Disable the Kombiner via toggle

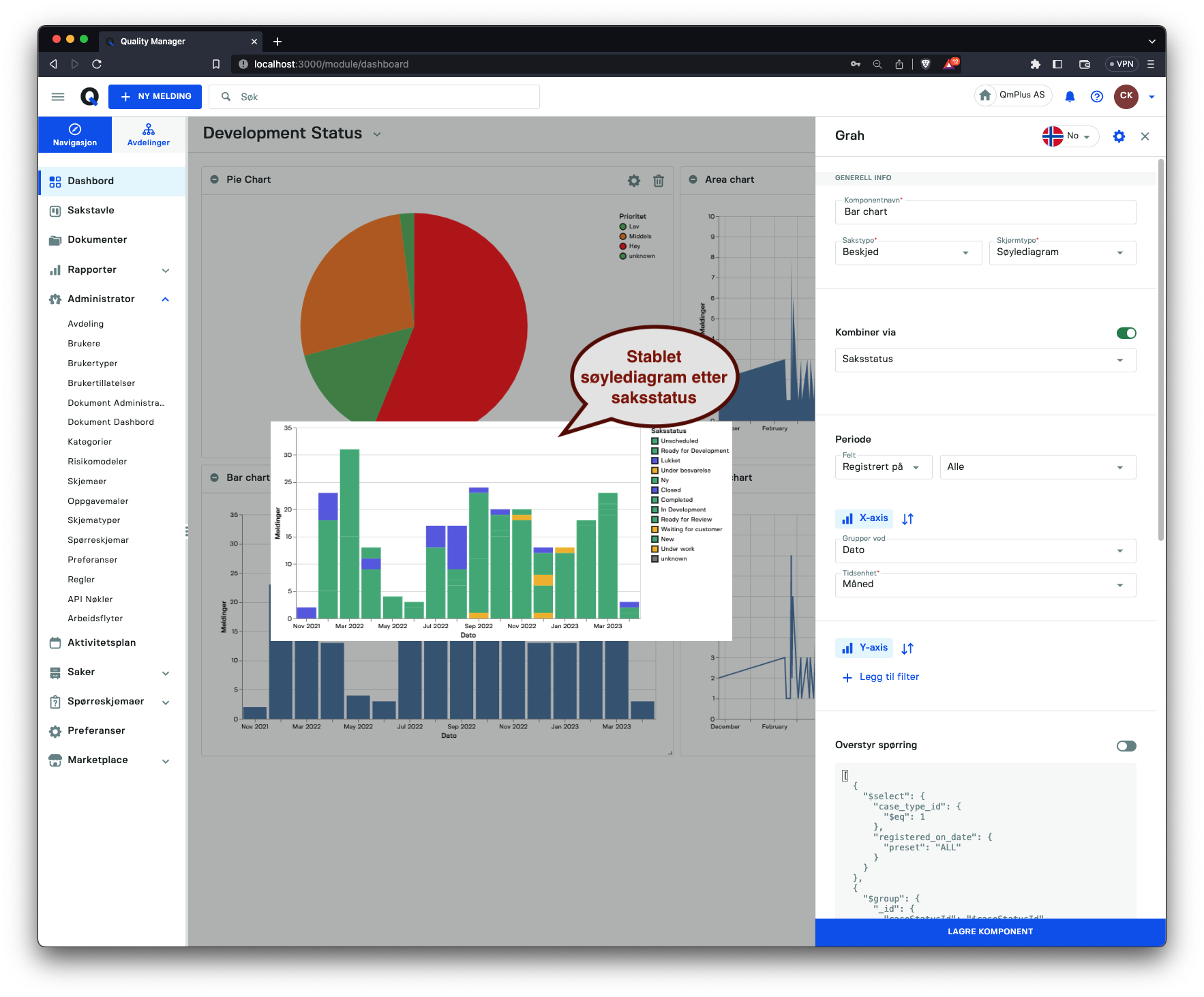[x=1126, y=333]
